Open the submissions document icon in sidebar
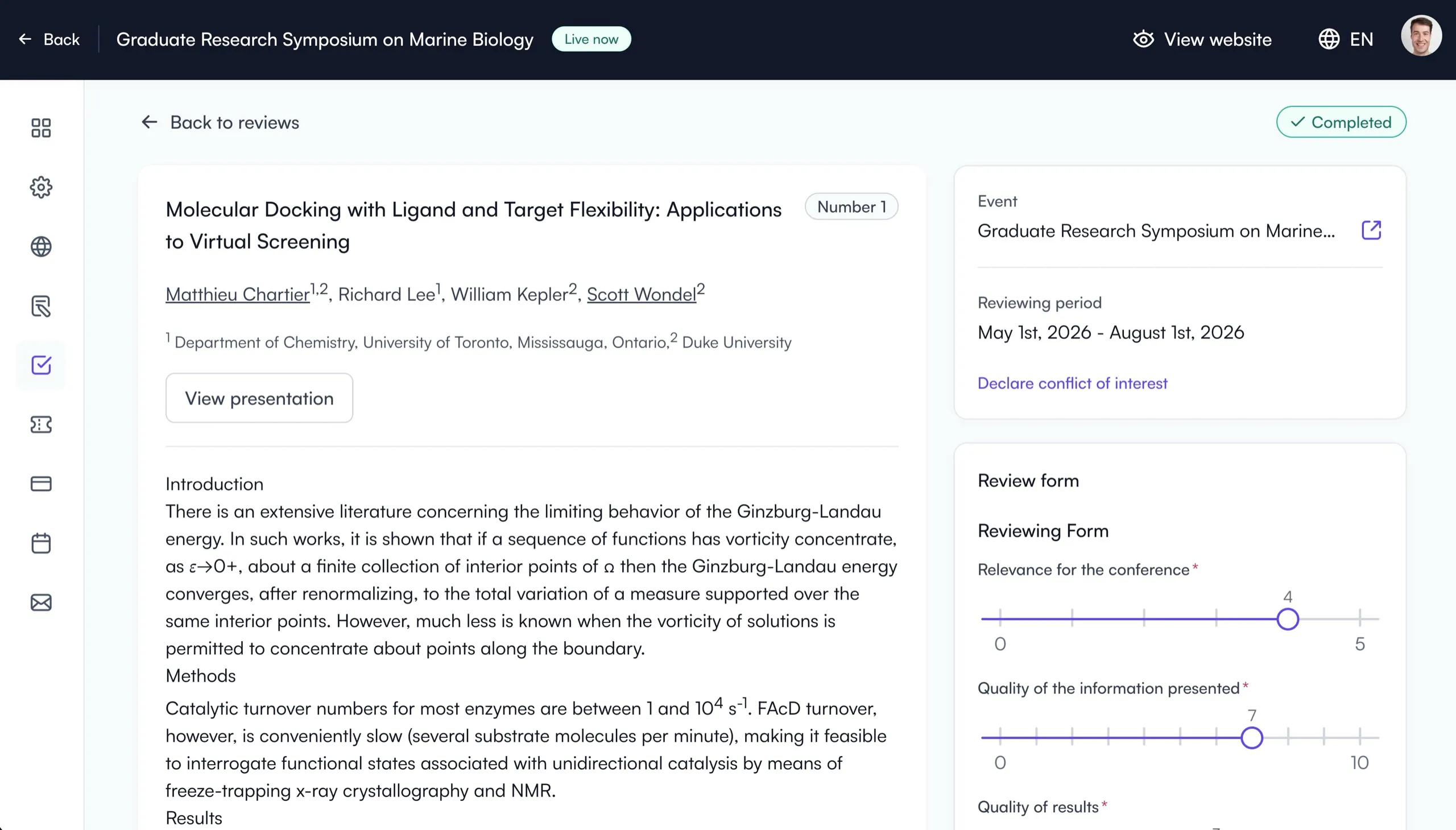The width and height of the screenshot is (1456, 830). pos(41,306)
